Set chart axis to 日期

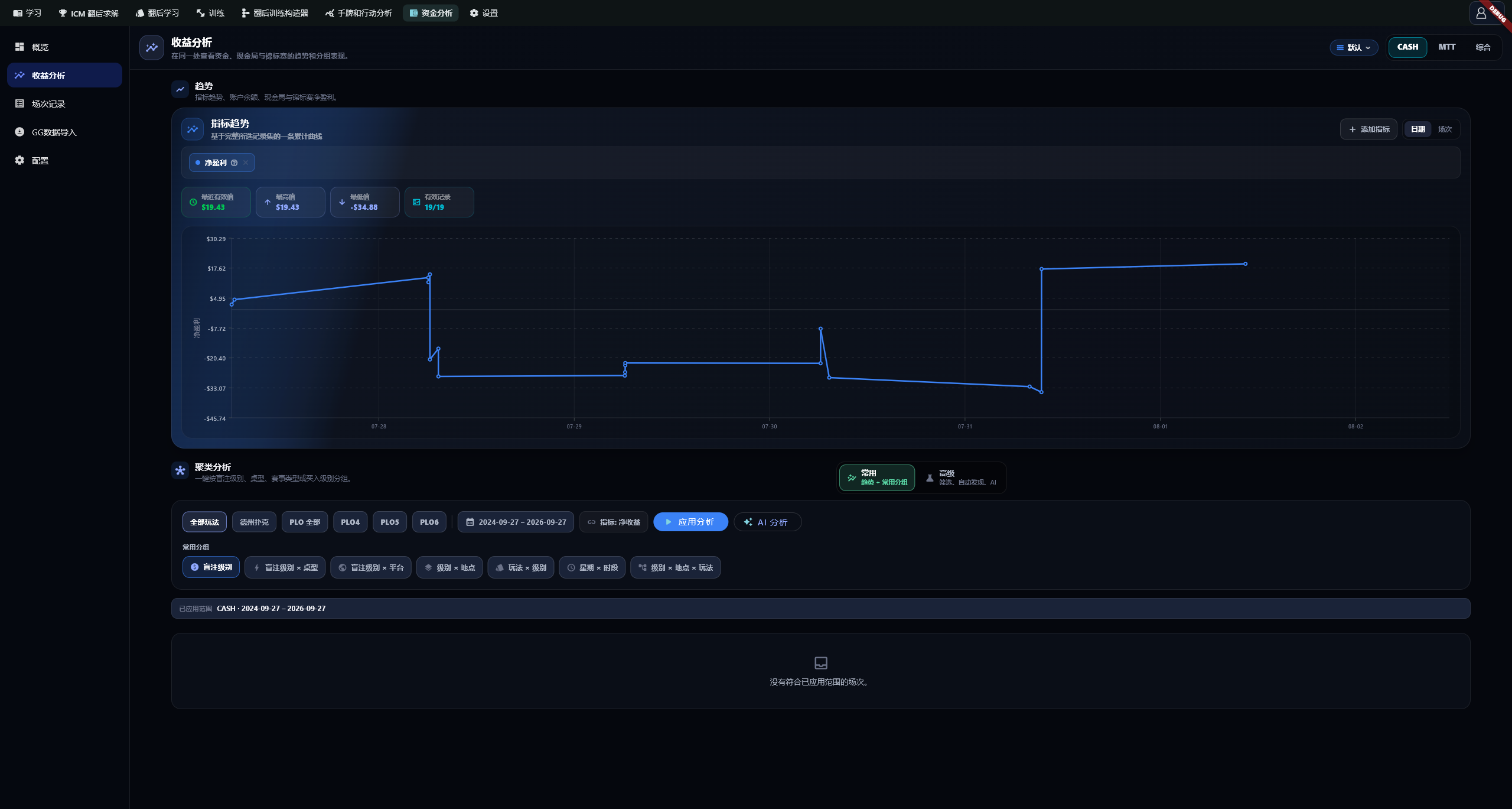1417,129
